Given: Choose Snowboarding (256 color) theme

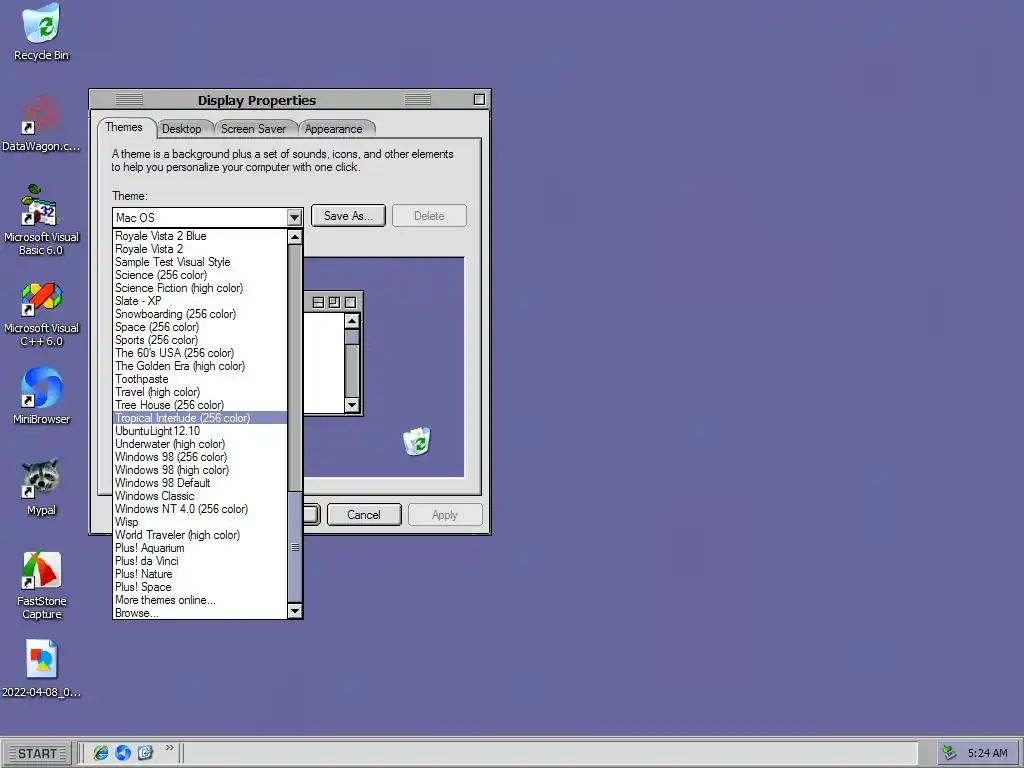Looking at the screenshot, I should [200, 314].
